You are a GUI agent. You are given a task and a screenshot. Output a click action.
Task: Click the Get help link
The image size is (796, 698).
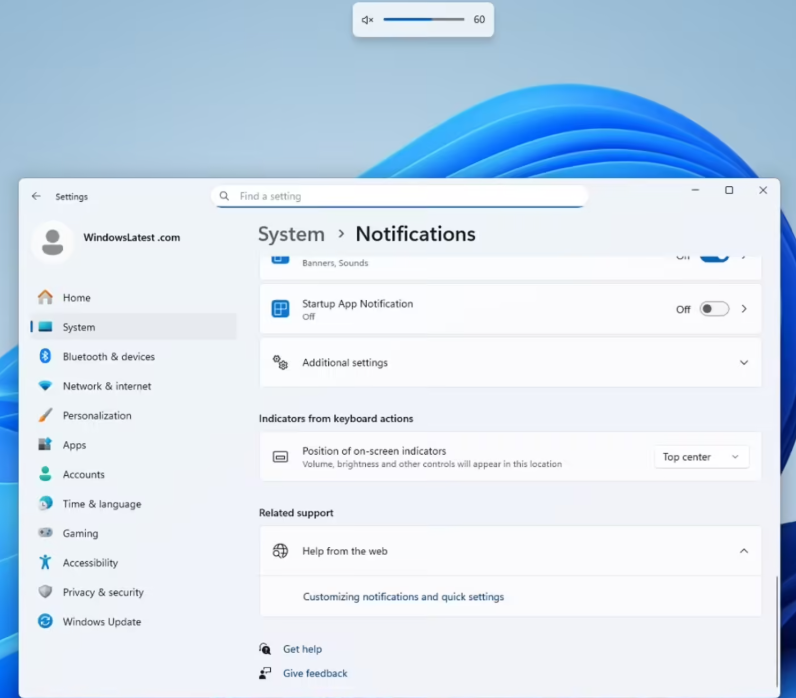tap(302, 649)
